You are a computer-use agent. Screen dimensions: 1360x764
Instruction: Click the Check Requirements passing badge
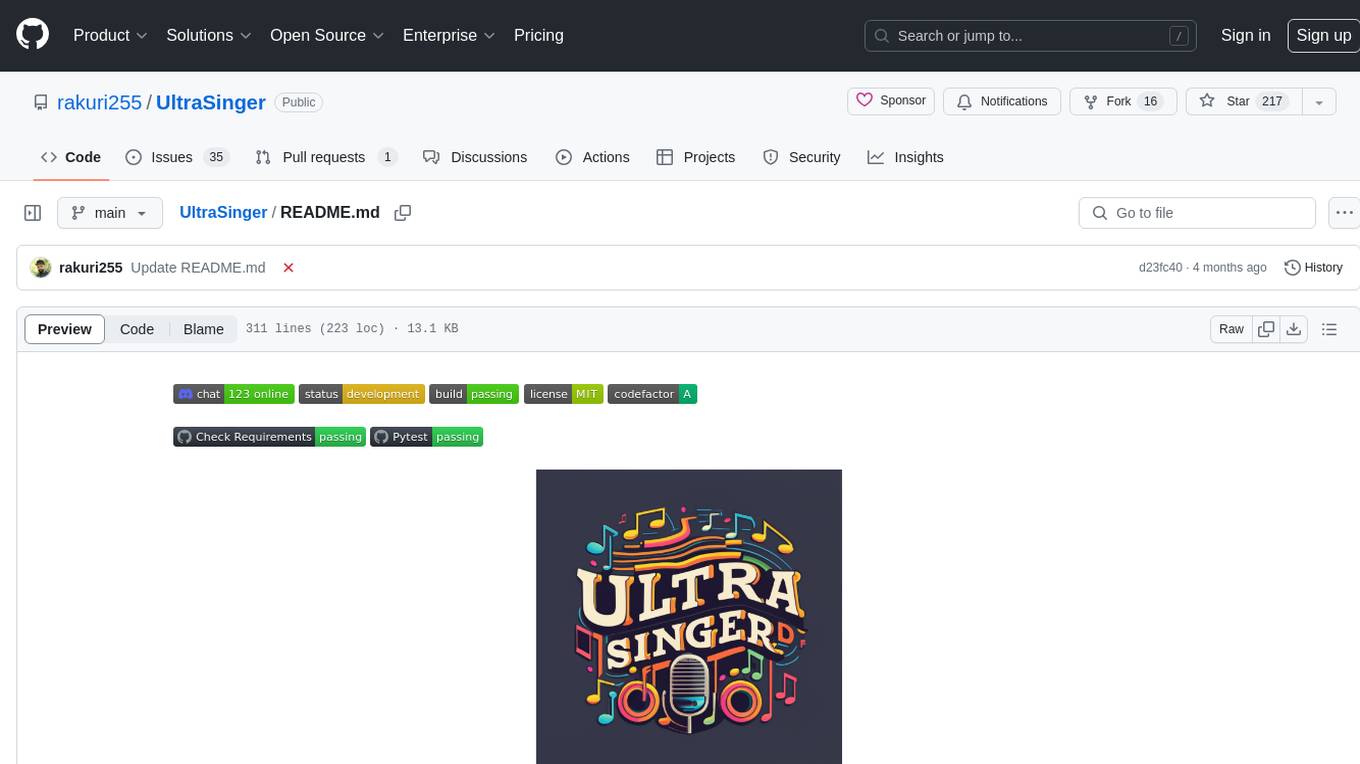(270, 437)
